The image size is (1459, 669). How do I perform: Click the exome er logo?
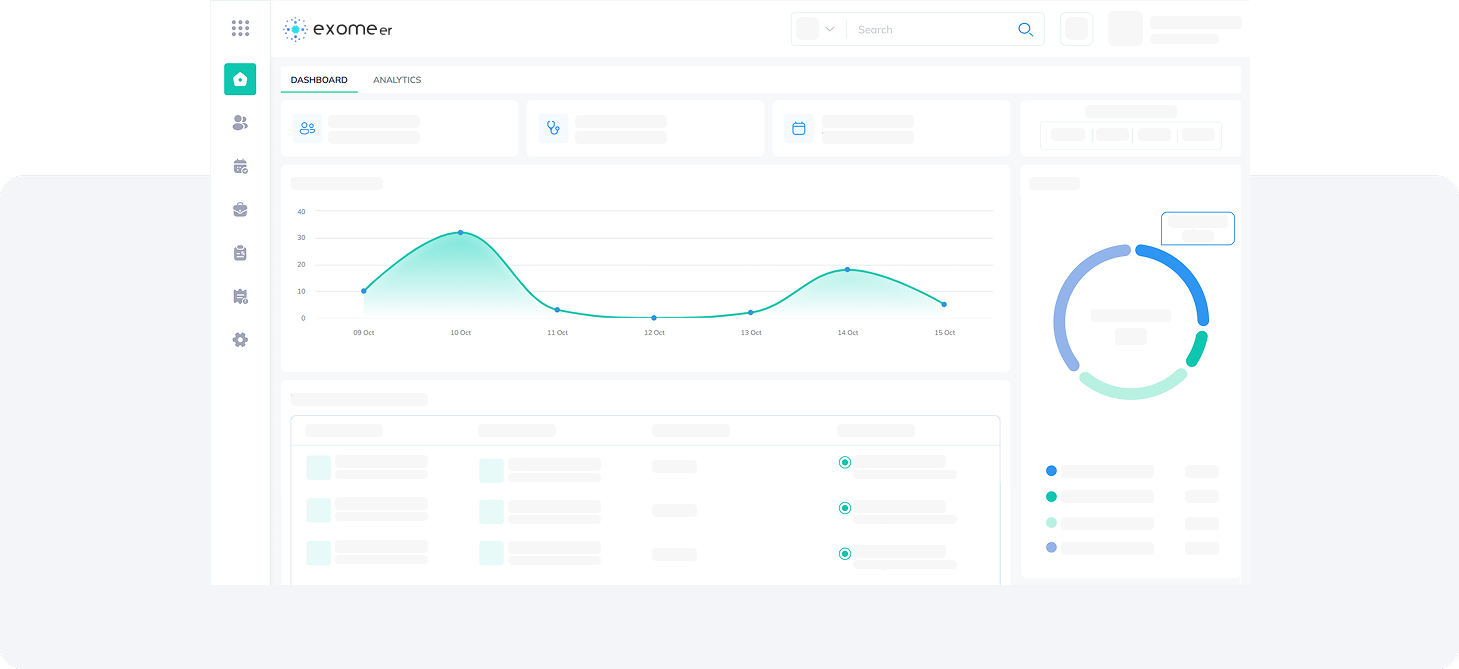point(338,29)
